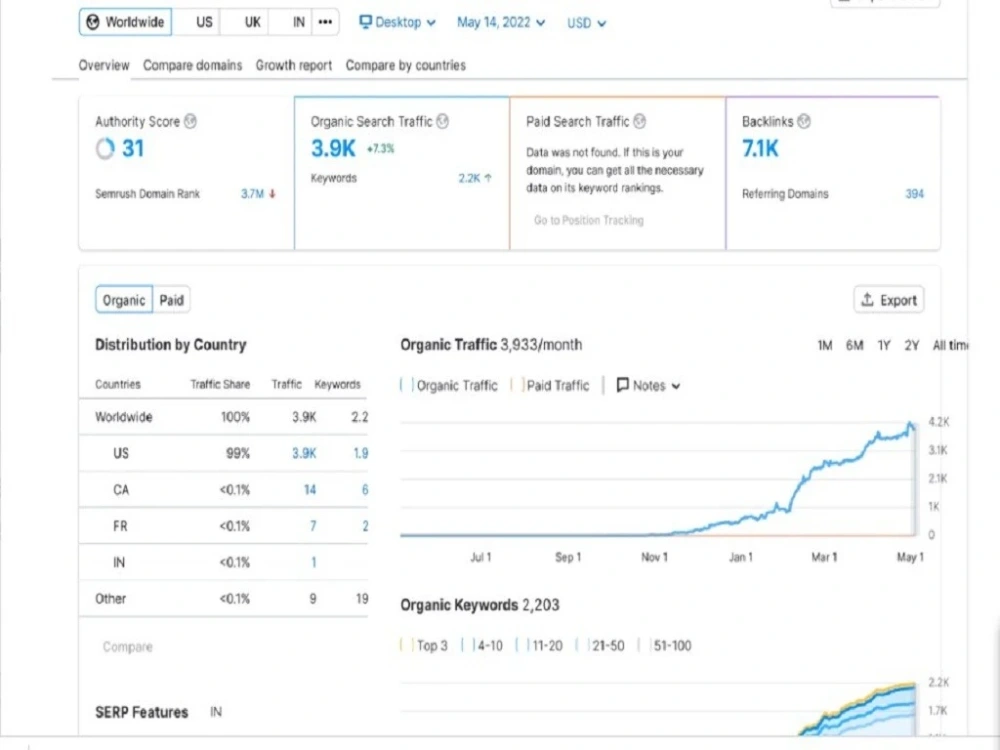This screenshot has height=750, width=1000.
Task: Click the Countries column header
Action: 117,384
